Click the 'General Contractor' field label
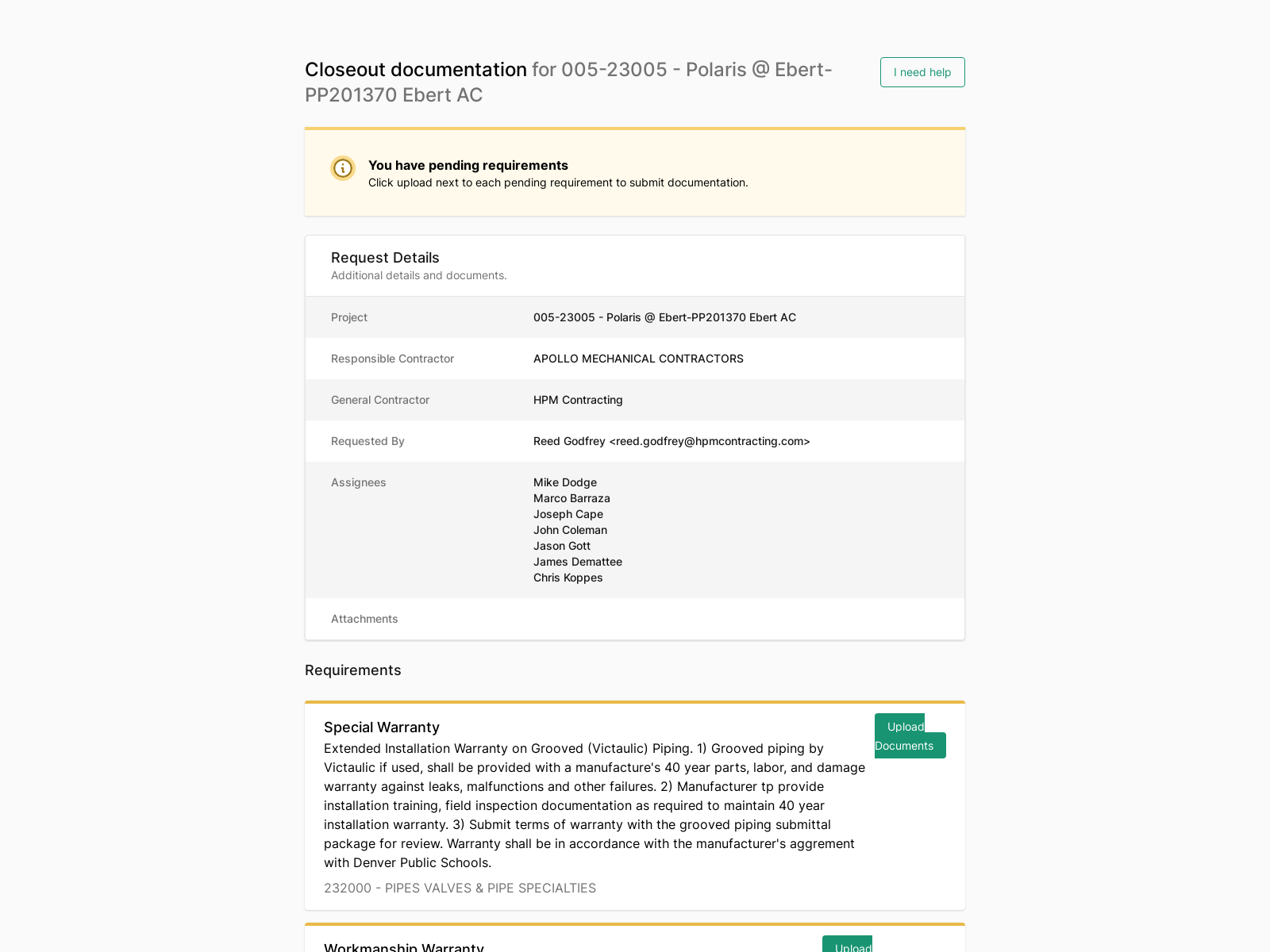This screenshot has width=1270, height=952. click(x=380, y=400)
